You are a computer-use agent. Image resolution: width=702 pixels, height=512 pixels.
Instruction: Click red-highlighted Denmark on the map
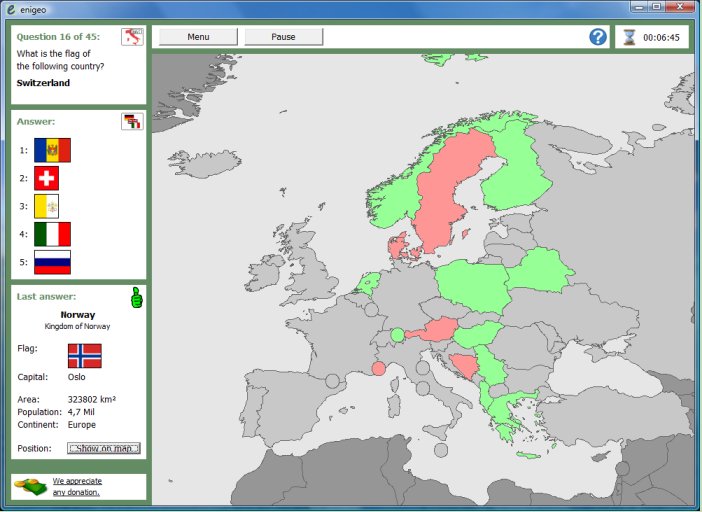(398, 247)
